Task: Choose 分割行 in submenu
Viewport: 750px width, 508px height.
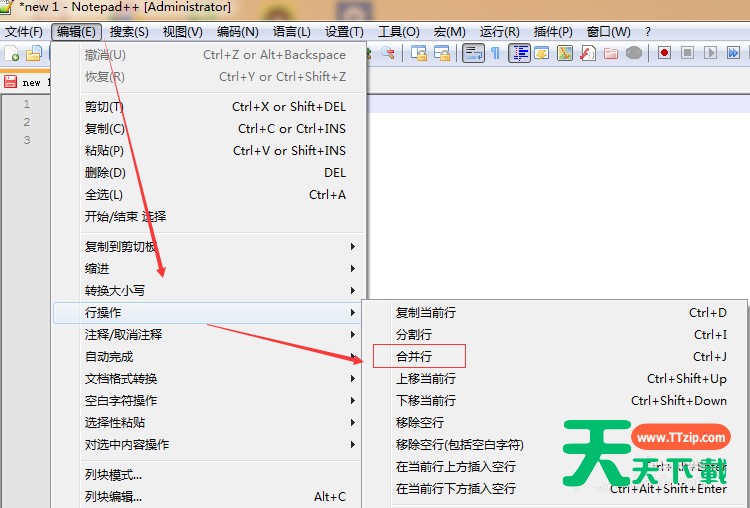Action: [x=554, y=335]
